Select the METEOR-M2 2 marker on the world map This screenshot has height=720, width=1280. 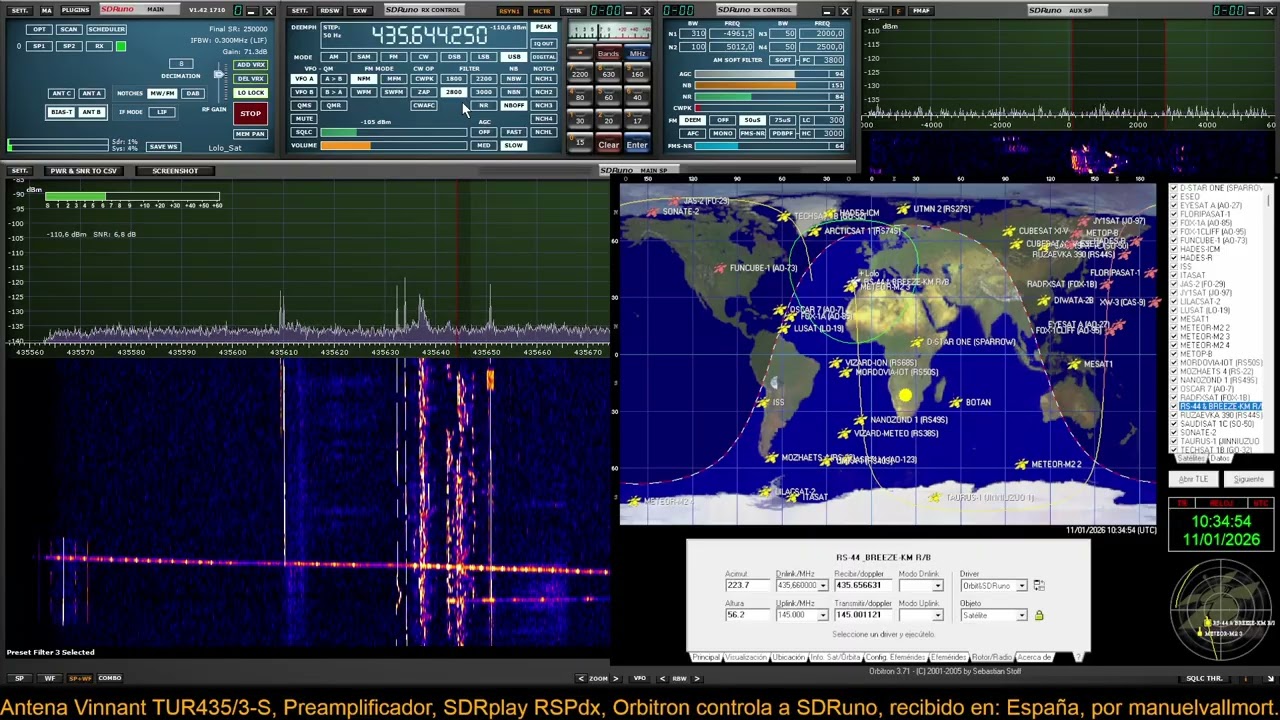click(x=1020, y=464)
